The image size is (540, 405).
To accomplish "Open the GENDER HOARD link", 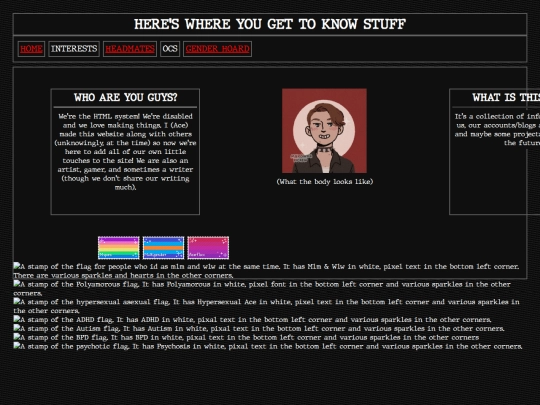I will point(217,49).
